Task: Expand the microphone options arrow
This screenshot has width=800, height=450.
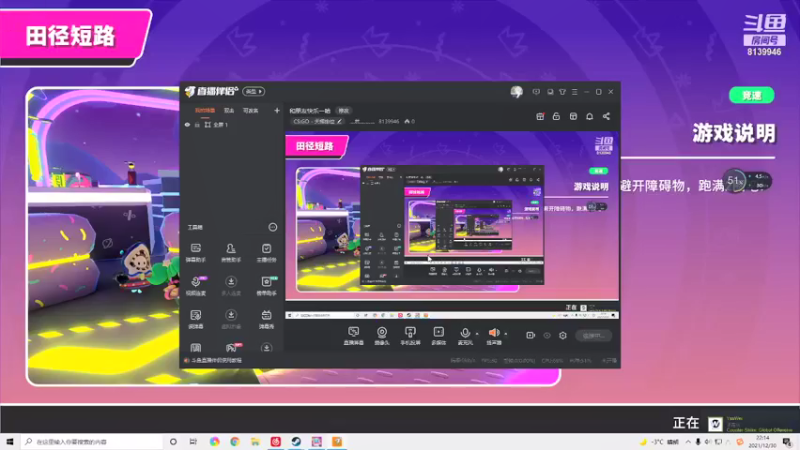Action: (477, 334)
